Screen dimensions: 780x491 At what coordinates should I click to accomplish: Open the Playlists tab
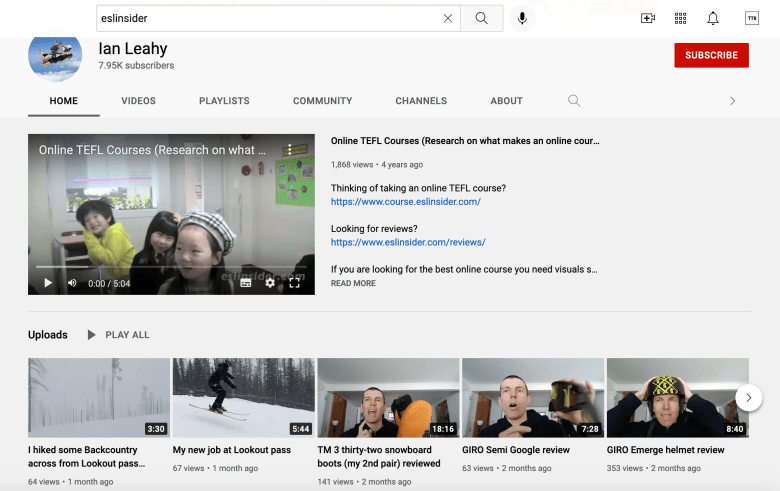224,101
